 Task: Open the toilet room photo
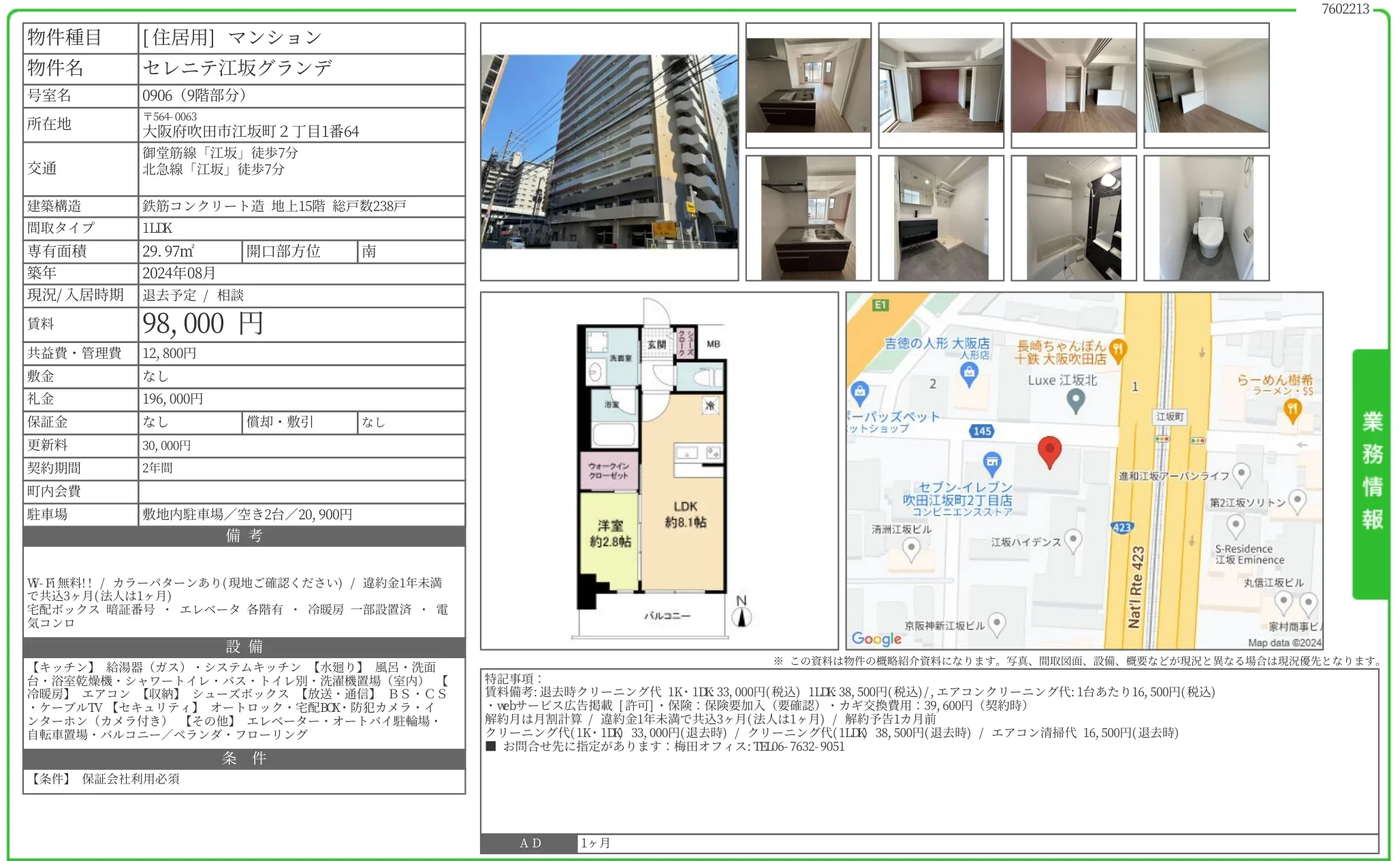point(1206,218)
